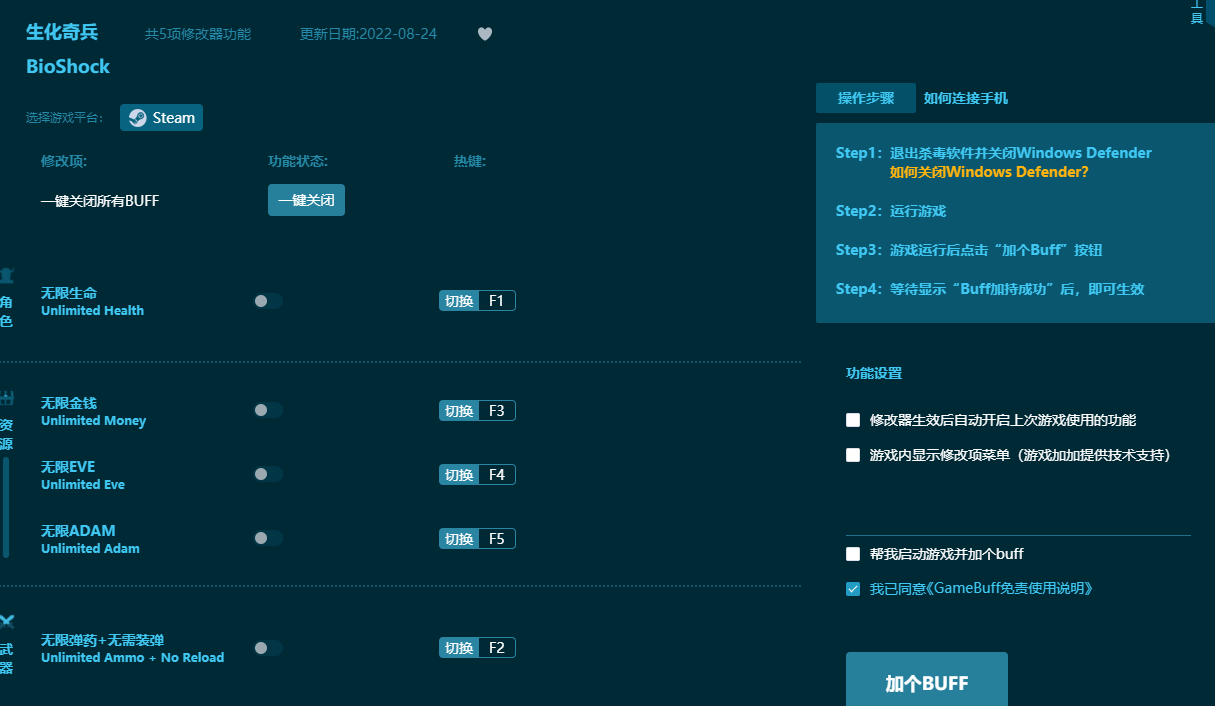The width and height of the screenshot is (1215, 706).
Task: Click the 一键关闭 button
Action: (306, 200)
